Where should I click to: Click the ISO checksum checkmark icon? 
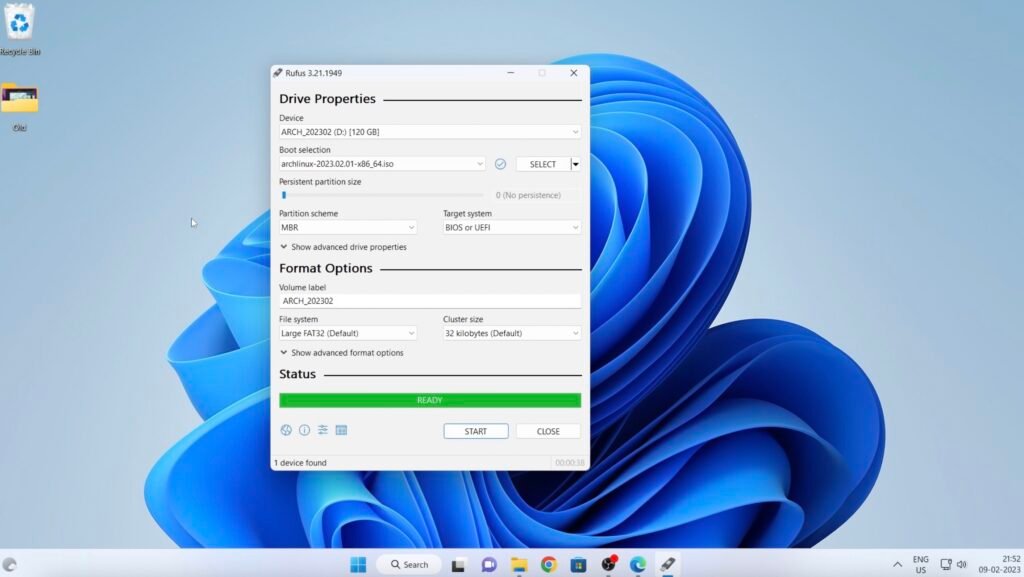click(x=500, y=164)
